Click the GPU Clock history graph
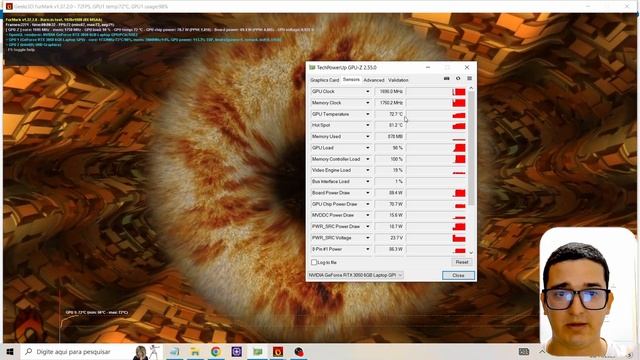The width and height of the screenshot is (640, 360). pos(437,91)
